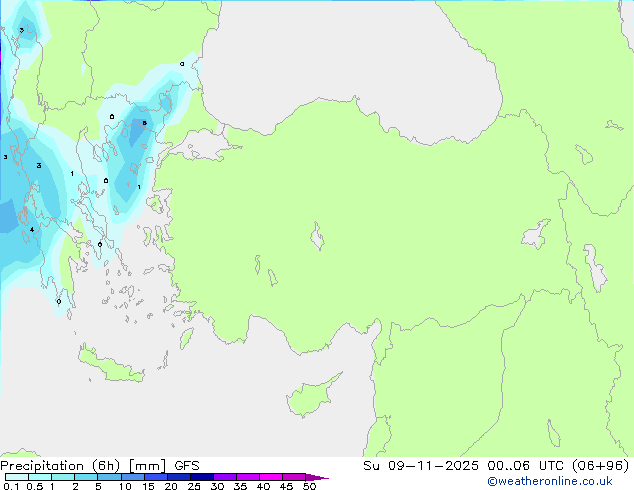The width and height of the screenshot is (634, 490).
Task: Click the legend swatch between 0.1 and 0.5
Action: tap(17, 477)
